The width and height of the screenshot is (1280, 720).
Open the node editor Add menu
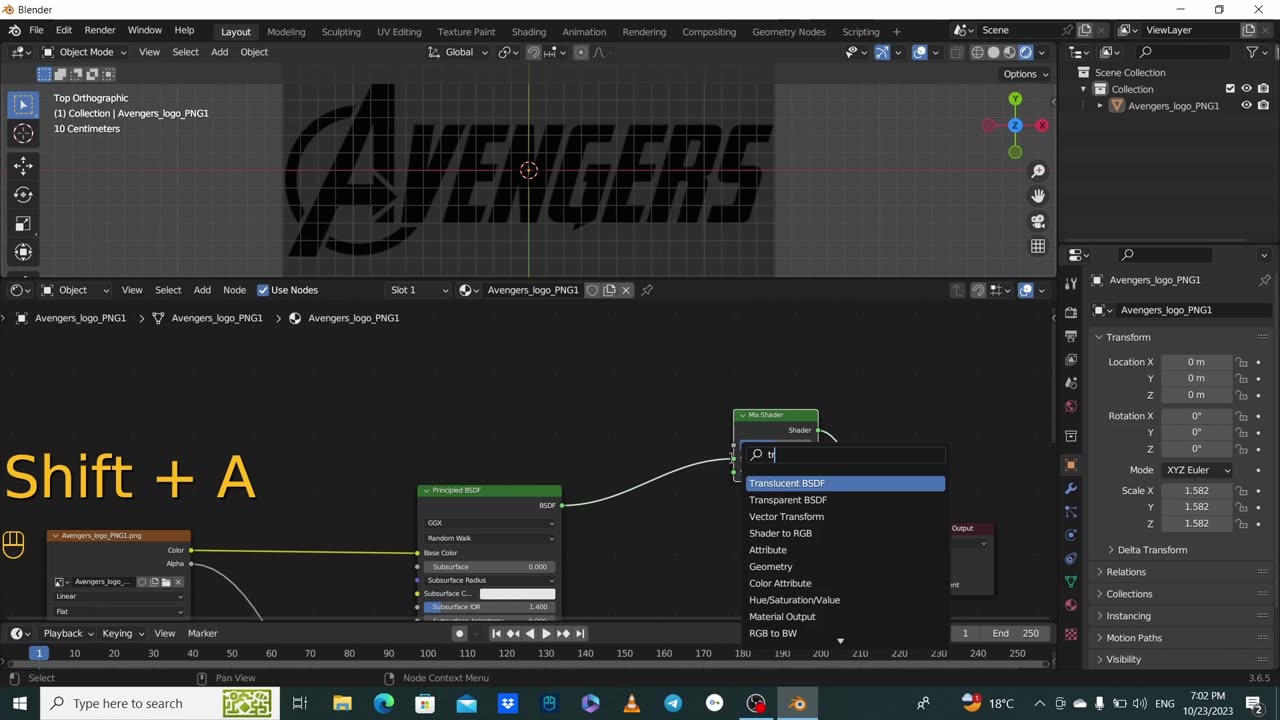click(202, 290)
